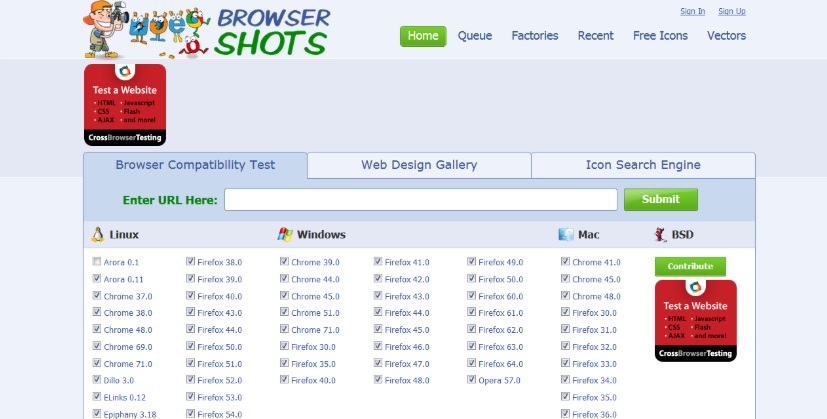Uncheck the Arora 0.11 checkbox
This screenshot has height=419, width=827.
coord(97,278)
